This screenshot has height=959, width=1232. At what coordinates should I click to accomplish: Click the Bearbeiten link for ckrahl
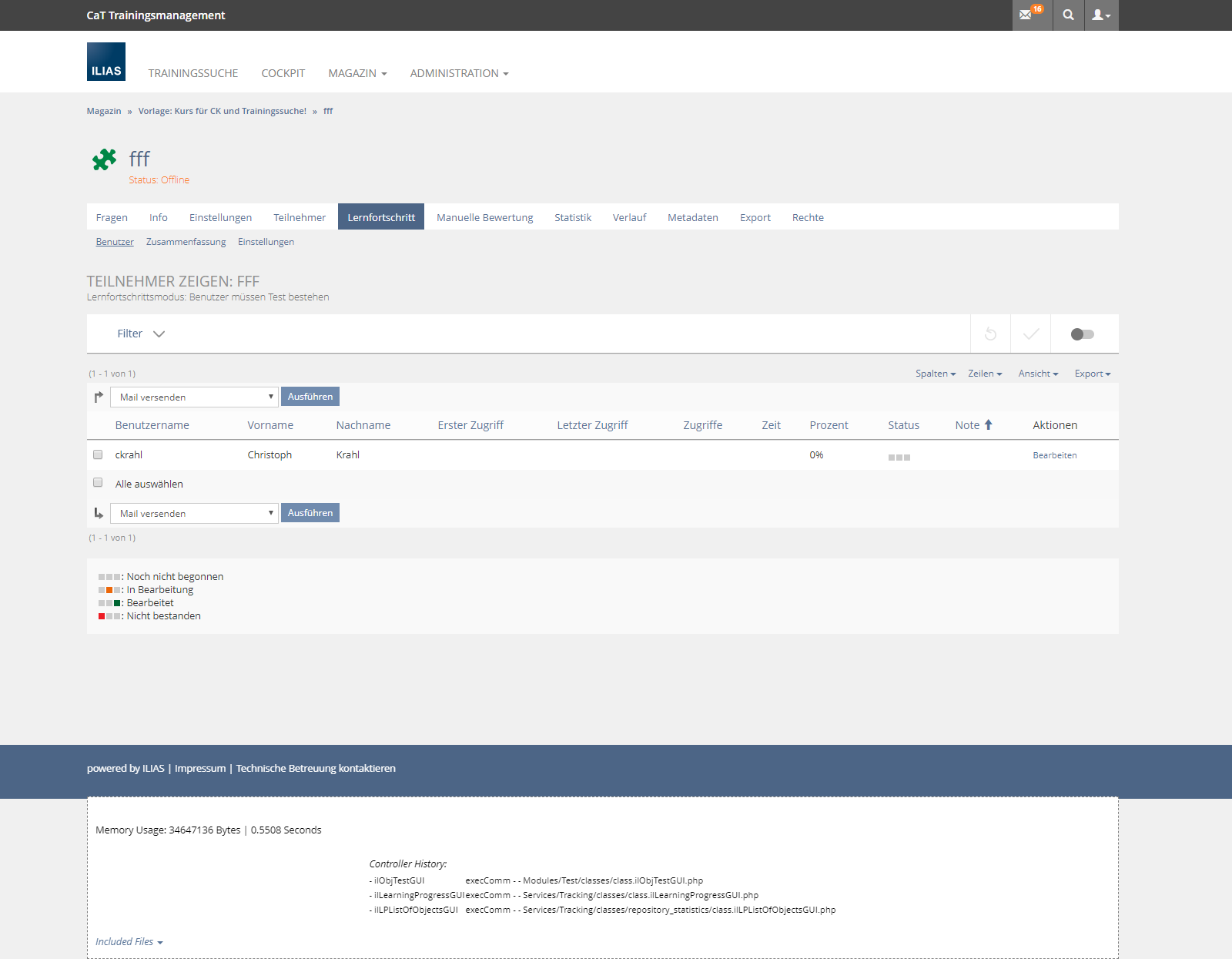pos(1054,455)
